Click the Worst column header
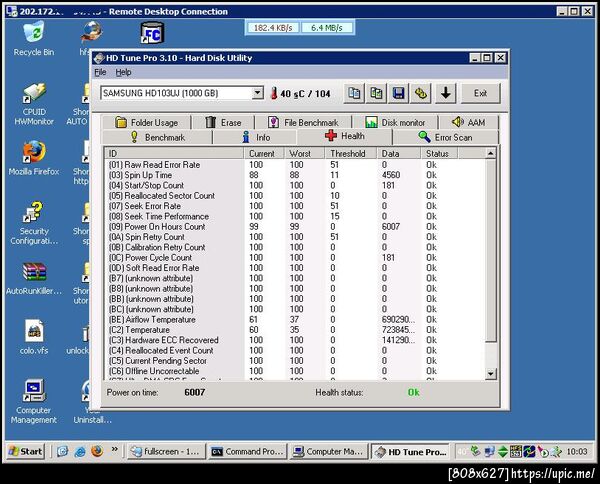This screenshot has height=484, width=600. click(305, 153)
